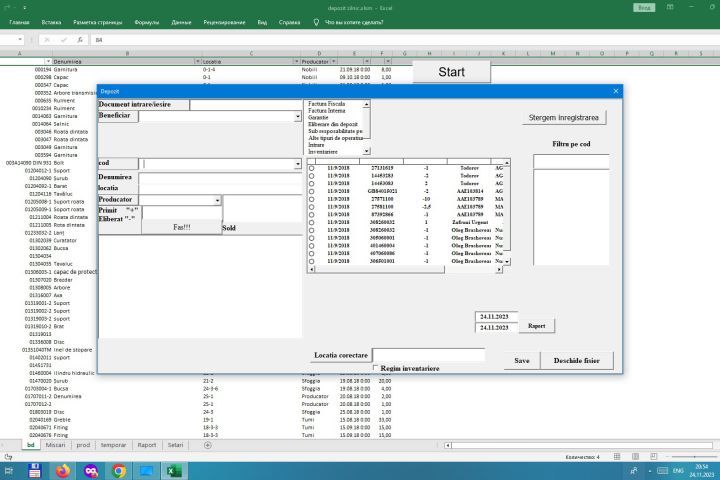The width and height of the screenshot is (720, 480).
Task: Click the Fas!!! button
Action: pos(182,227)
